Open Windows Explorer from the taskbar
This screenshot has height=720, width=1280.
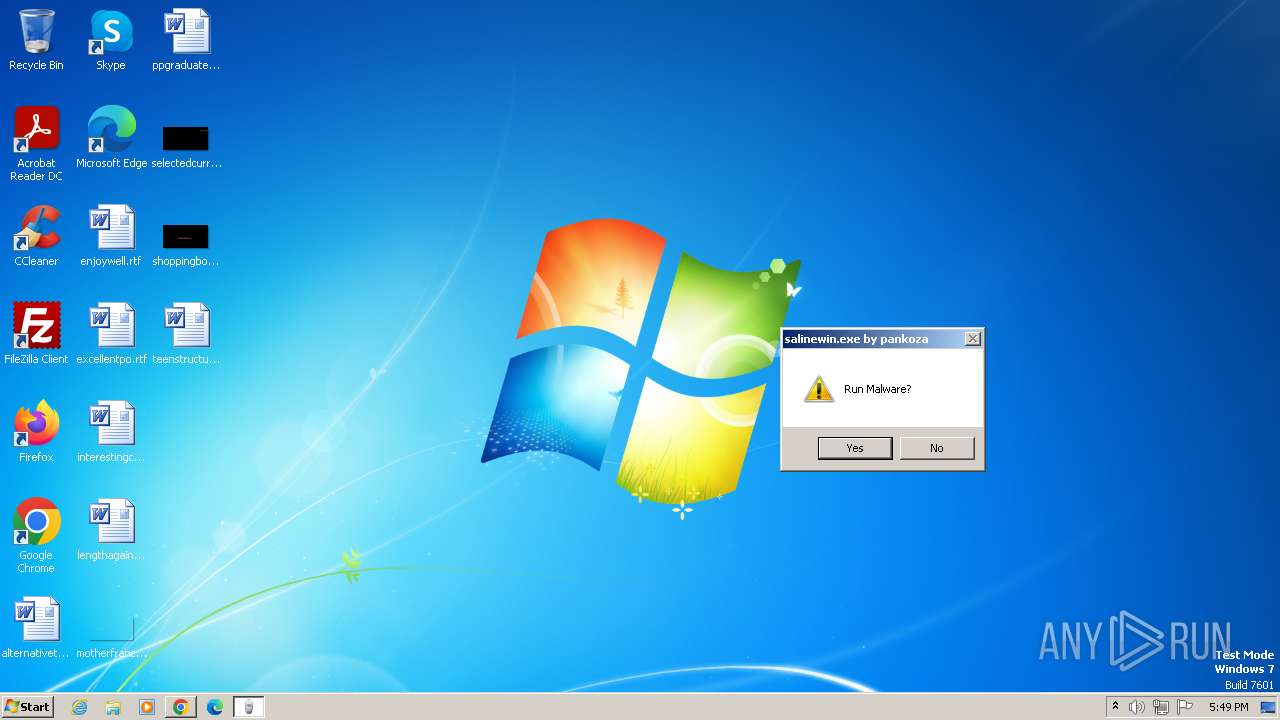click(113, 707)
